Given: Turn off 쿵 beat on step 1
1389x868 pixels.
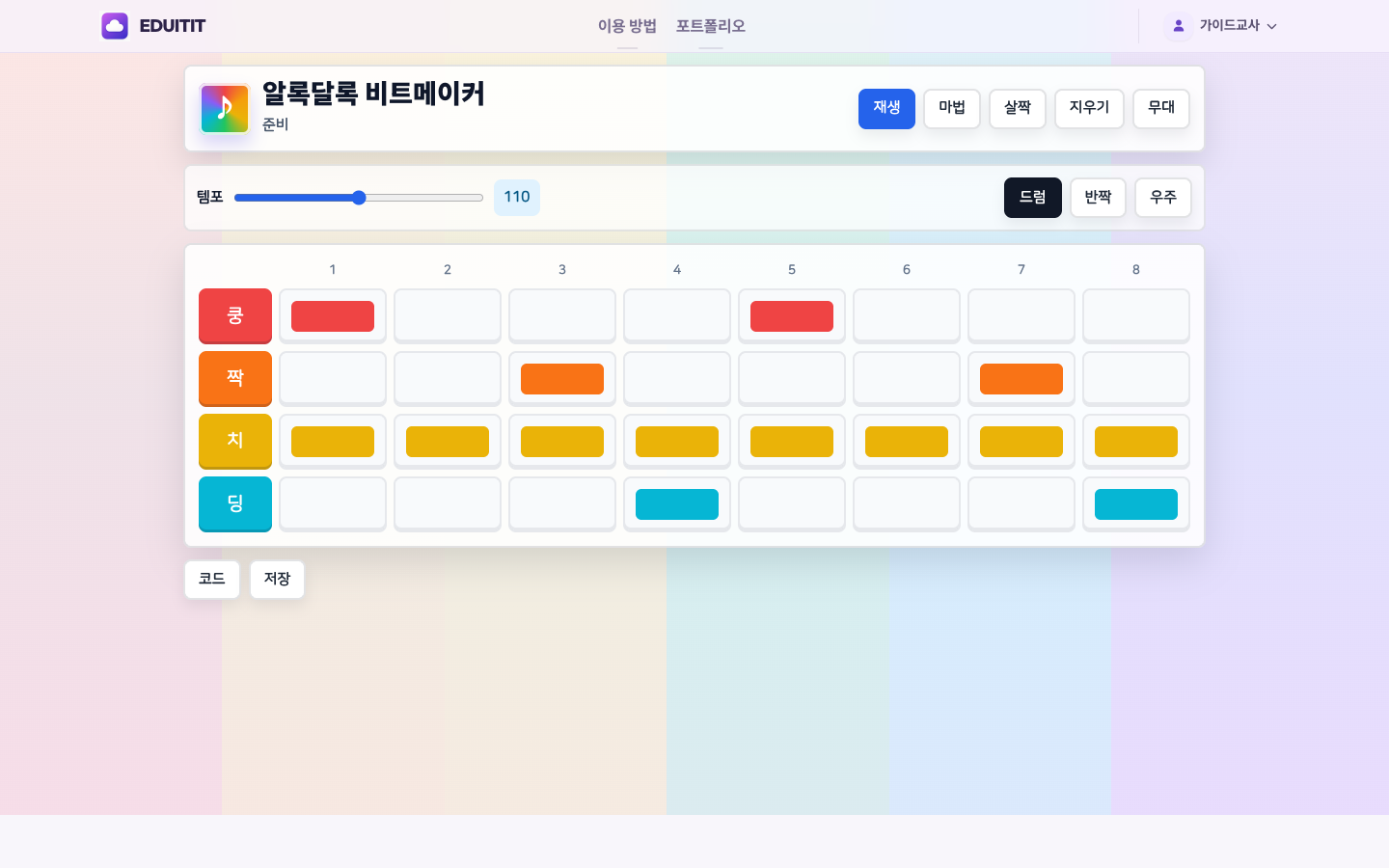Looking at the screenshot, I should click(x=333, y=316).
